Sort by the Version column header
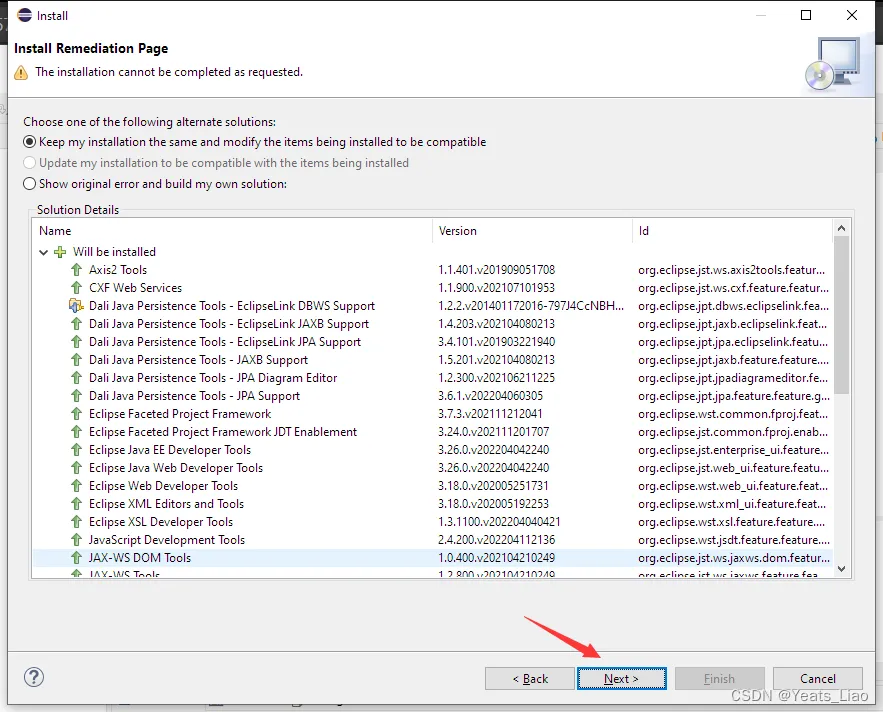883x712 pixels. pos(533,231)
